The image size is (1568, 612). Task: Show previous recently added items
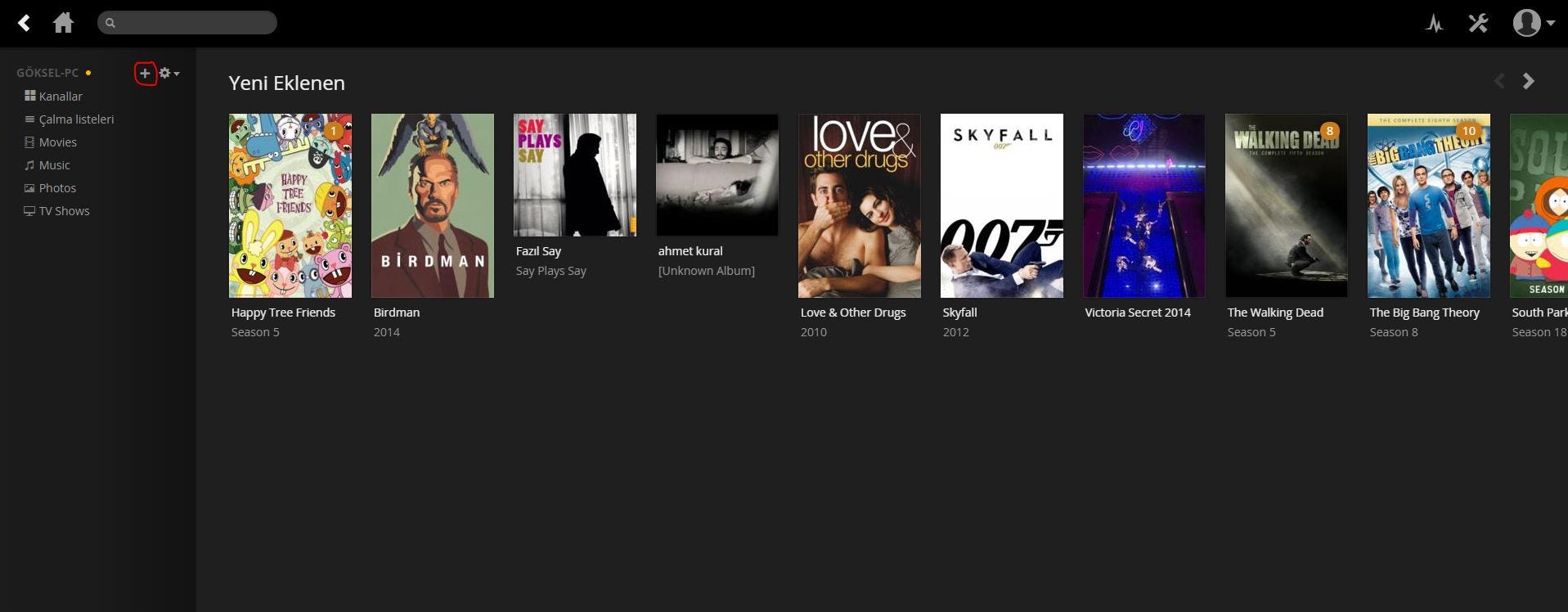[x=1499, y=81]
